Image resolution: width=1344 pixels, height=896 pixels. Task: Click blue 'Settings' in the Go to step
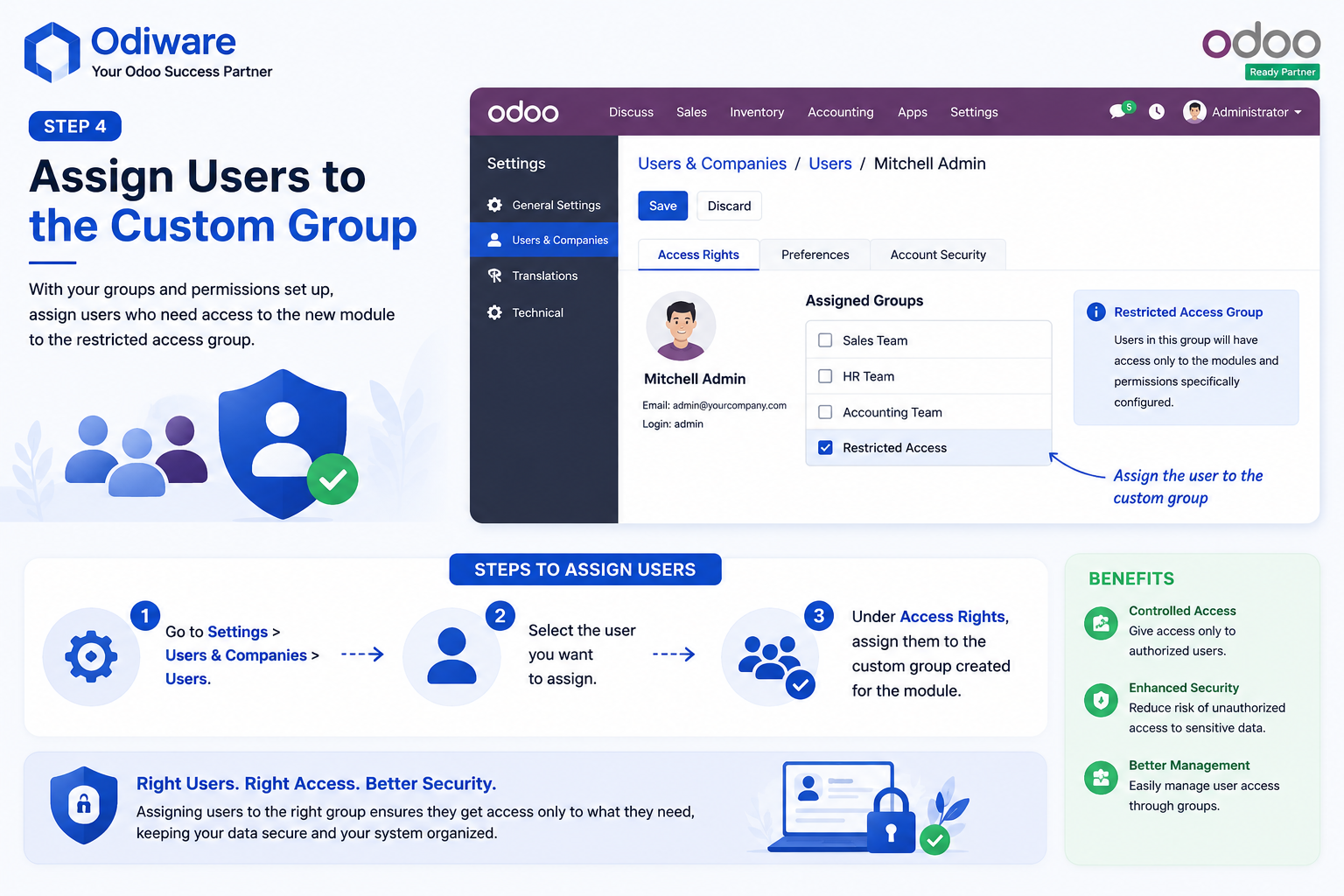point(237,632)
